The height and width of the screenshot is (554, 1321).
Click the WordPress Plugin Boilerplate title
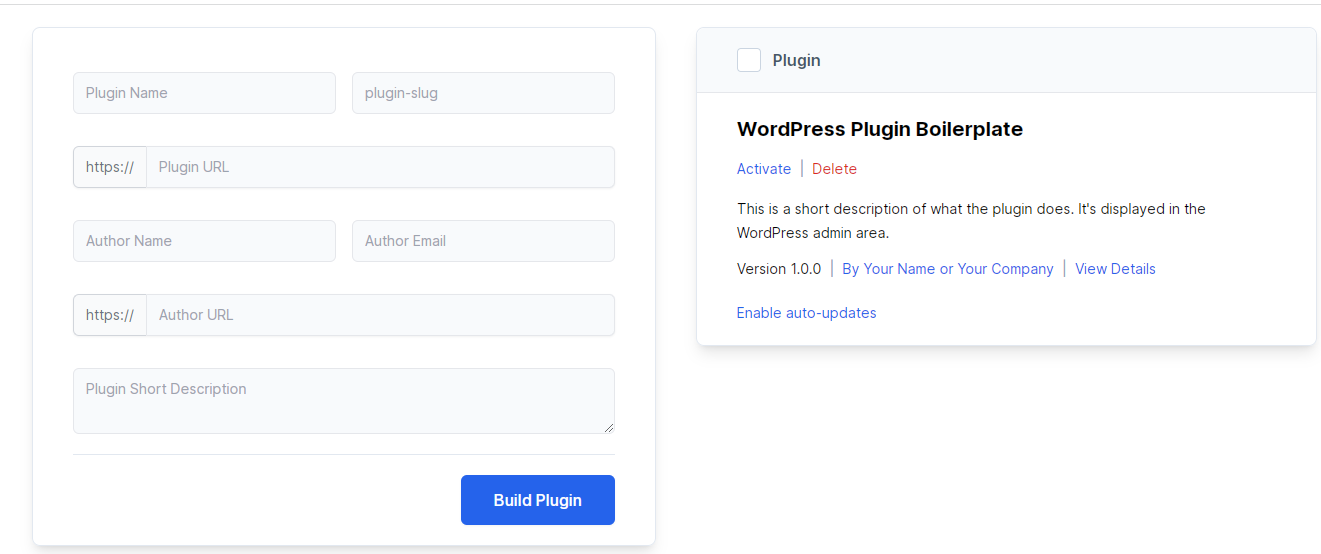pos(880,129)
